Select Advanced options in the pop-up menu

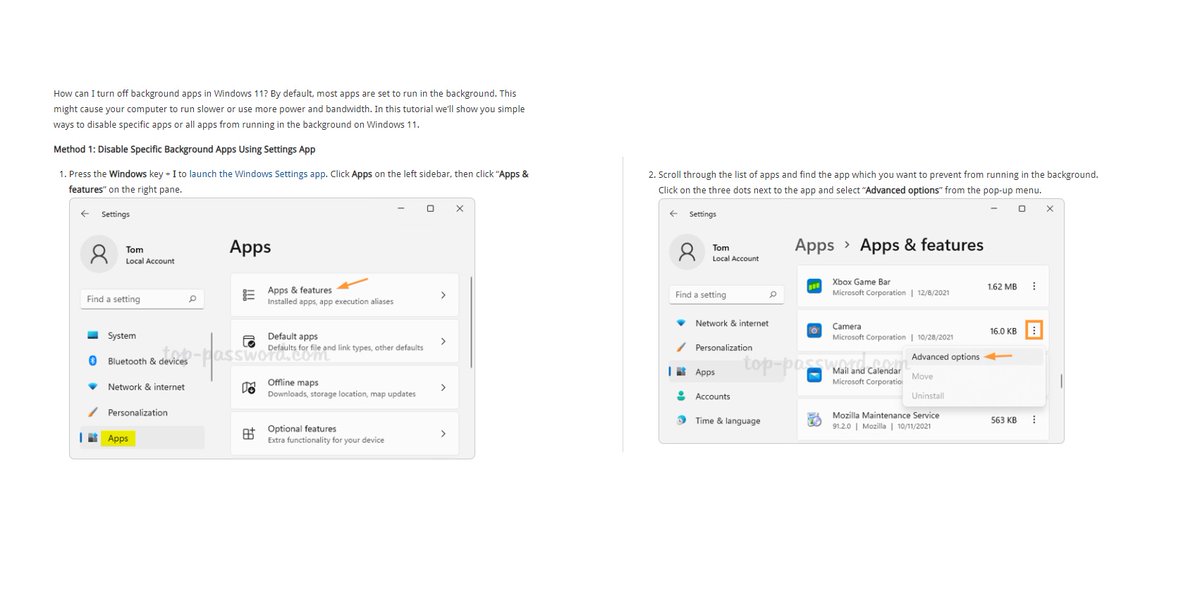click(x=946, y=356)
